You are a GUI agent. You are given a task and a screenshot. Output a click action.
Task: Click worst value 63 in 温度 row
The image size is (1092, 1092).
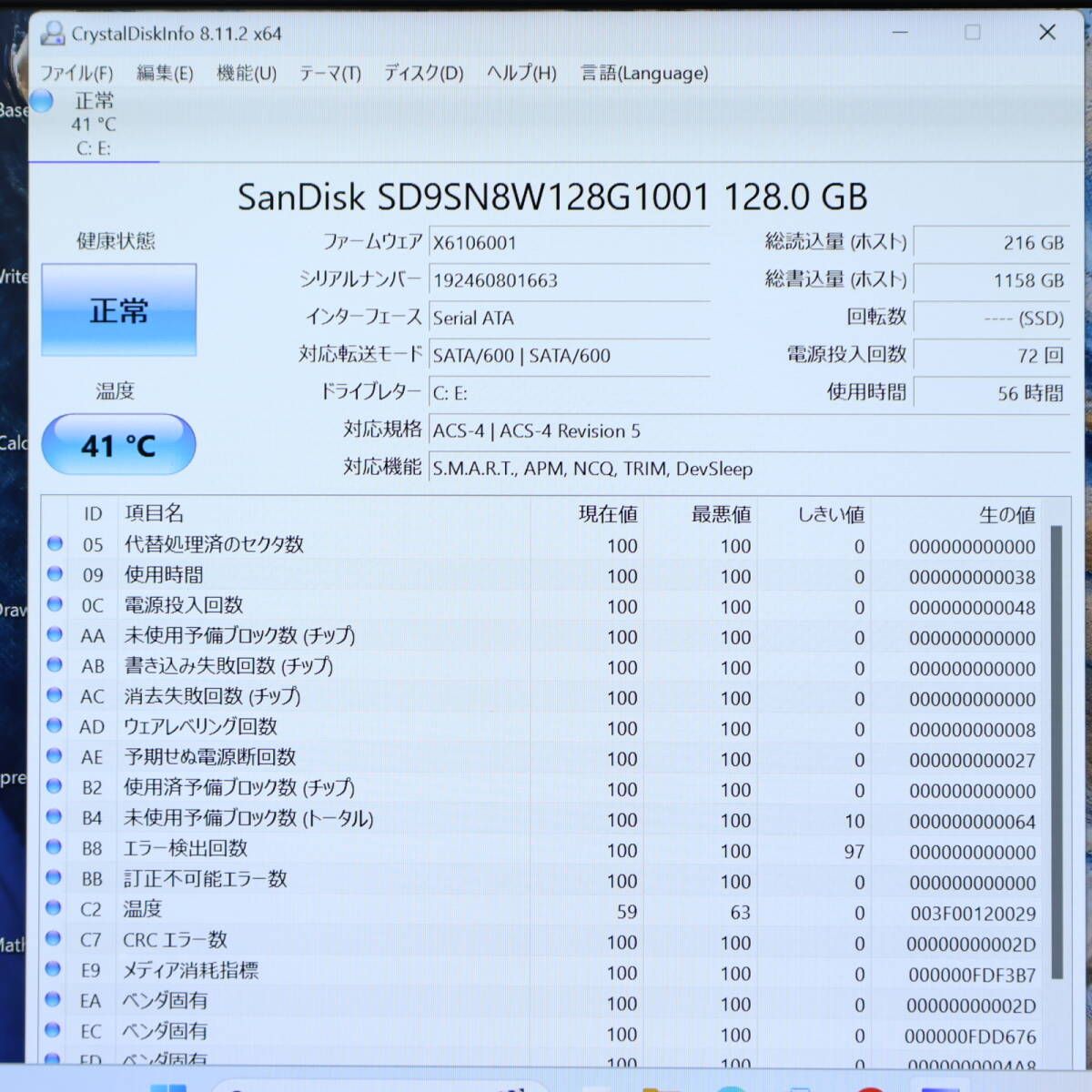coord(740,912)
